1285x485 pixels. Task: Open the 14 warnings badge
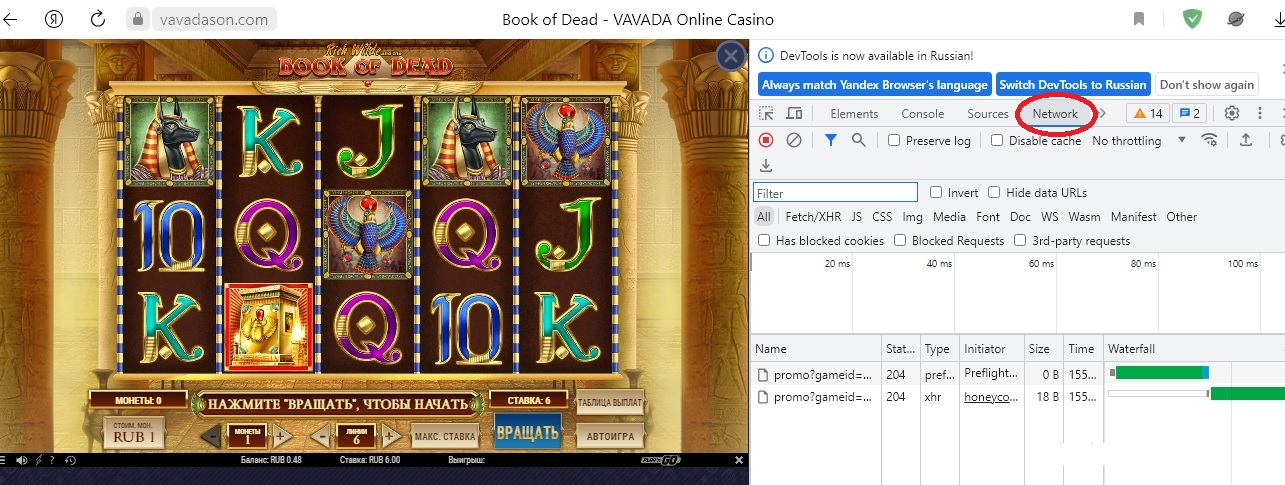[1148, 114]
